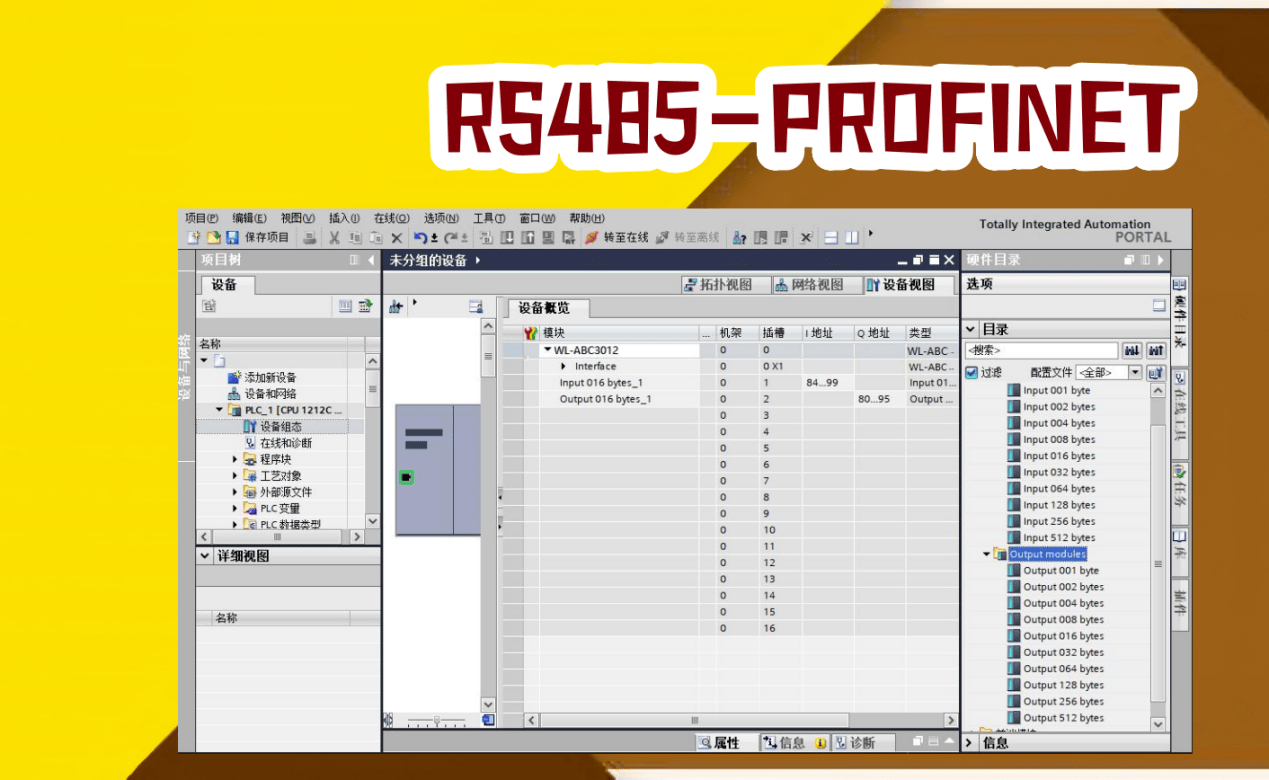Image resolution: width=1269 pixels, height=780 pixels.
Task: Open the 工具(T) menu
Action: [x=489, y=218]
